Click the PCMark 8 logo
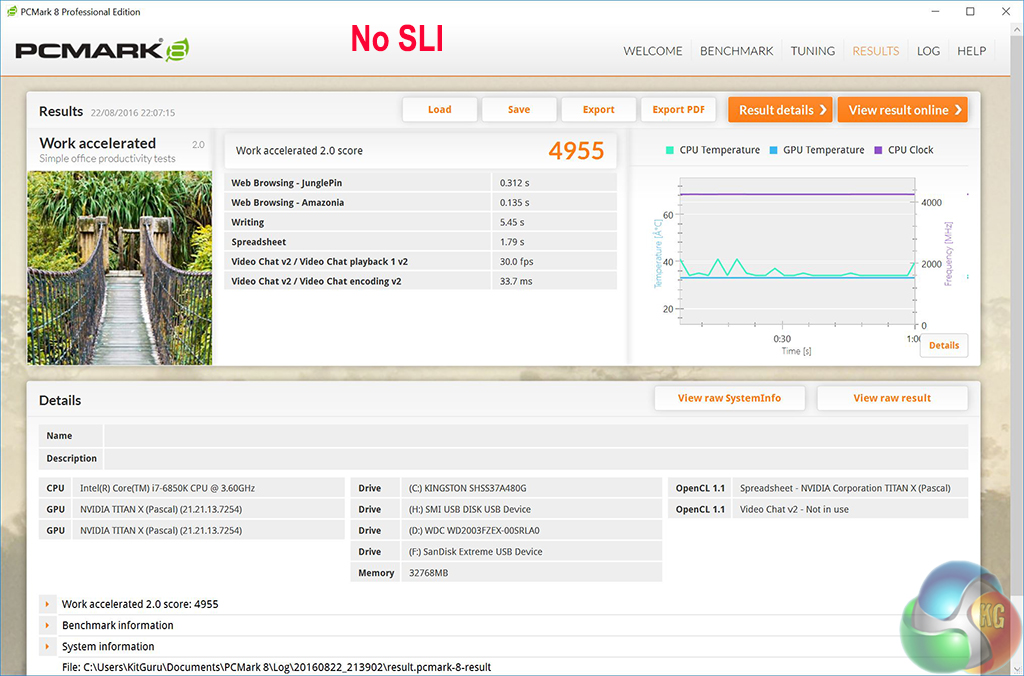This screenshot has height=676, width=1024. [102, 51]
